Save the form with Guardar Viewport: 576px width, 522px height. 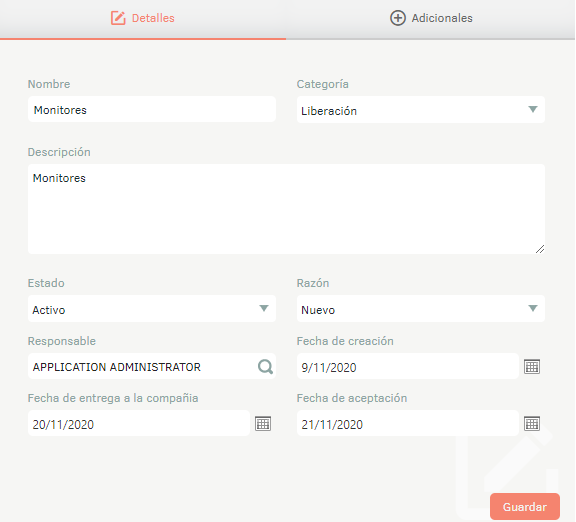click(x=525, y=507)
